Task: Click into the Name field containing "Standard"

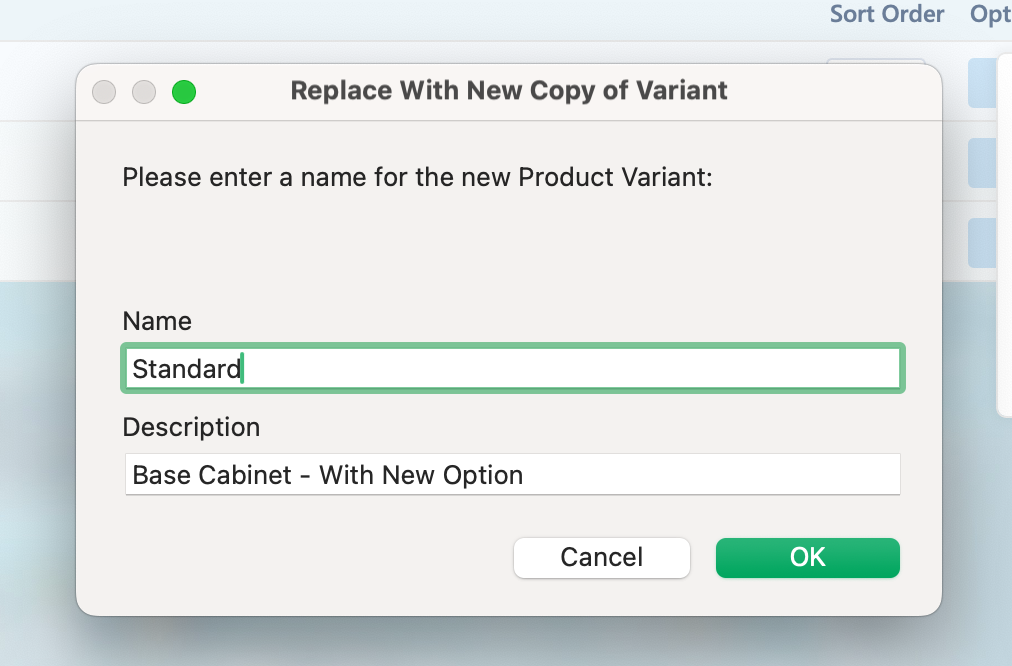Action: [x=513, y=369]
